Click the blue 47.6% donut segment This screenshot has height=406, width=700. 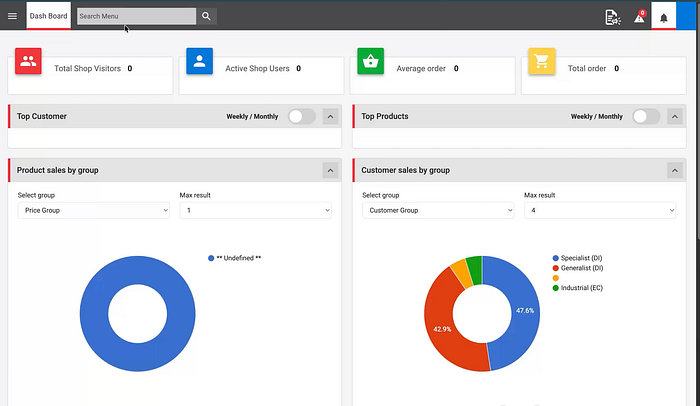[525, 310]
